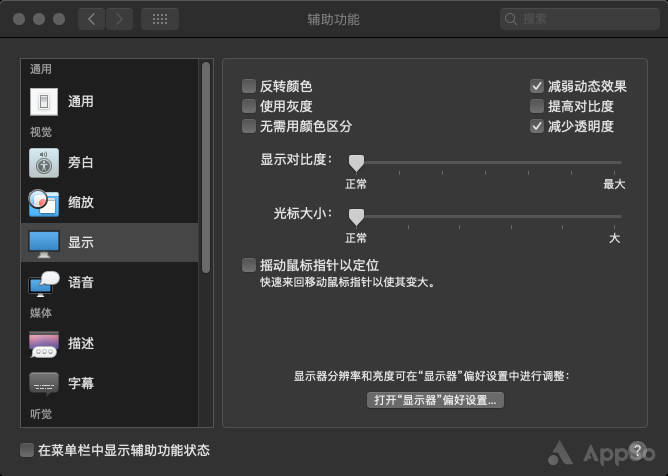Screen dimensions: 668x476
Task: Enable 无需用颜色区分 checkbox
Action: pos(249,126)
